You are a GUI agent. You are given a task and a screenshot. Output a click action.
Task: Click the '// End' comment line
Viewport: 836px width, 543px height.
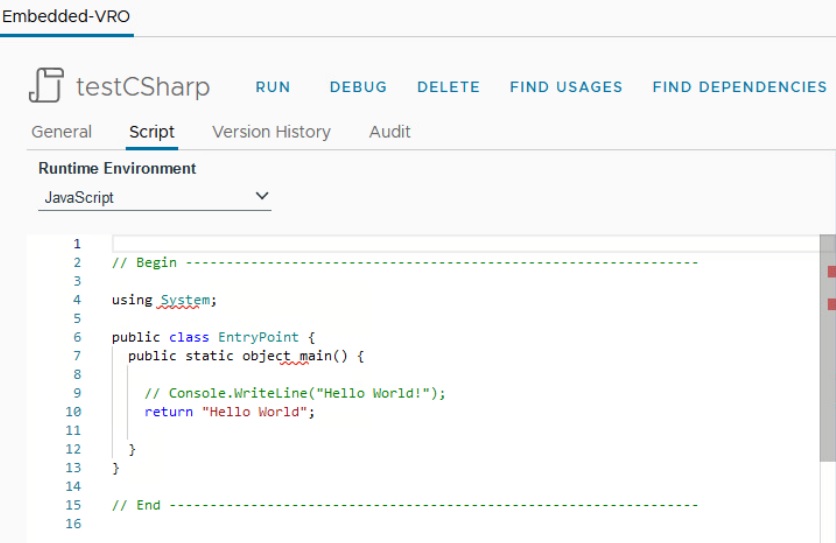coord(405,505)
